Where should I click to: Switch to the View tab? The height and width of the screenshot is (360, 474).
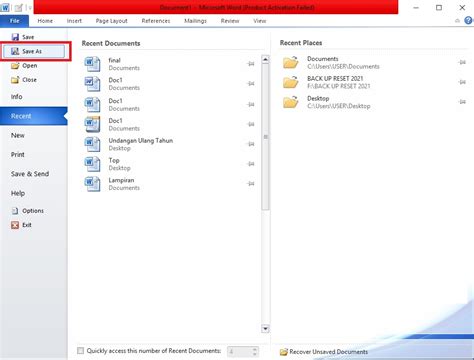[260, 21]
